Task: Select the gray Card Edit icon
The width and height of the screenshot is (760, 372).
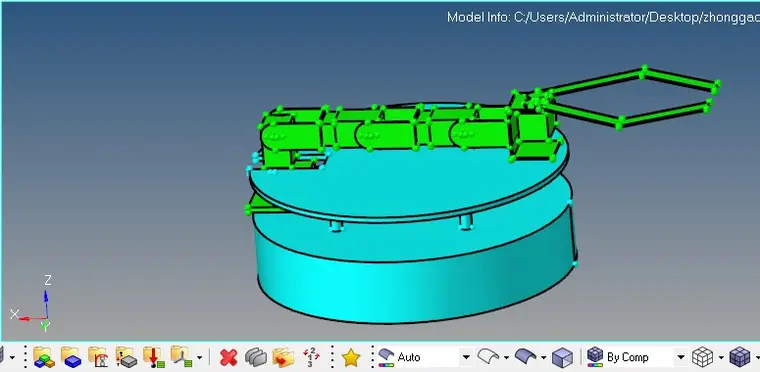Action: tap(255, 358)
